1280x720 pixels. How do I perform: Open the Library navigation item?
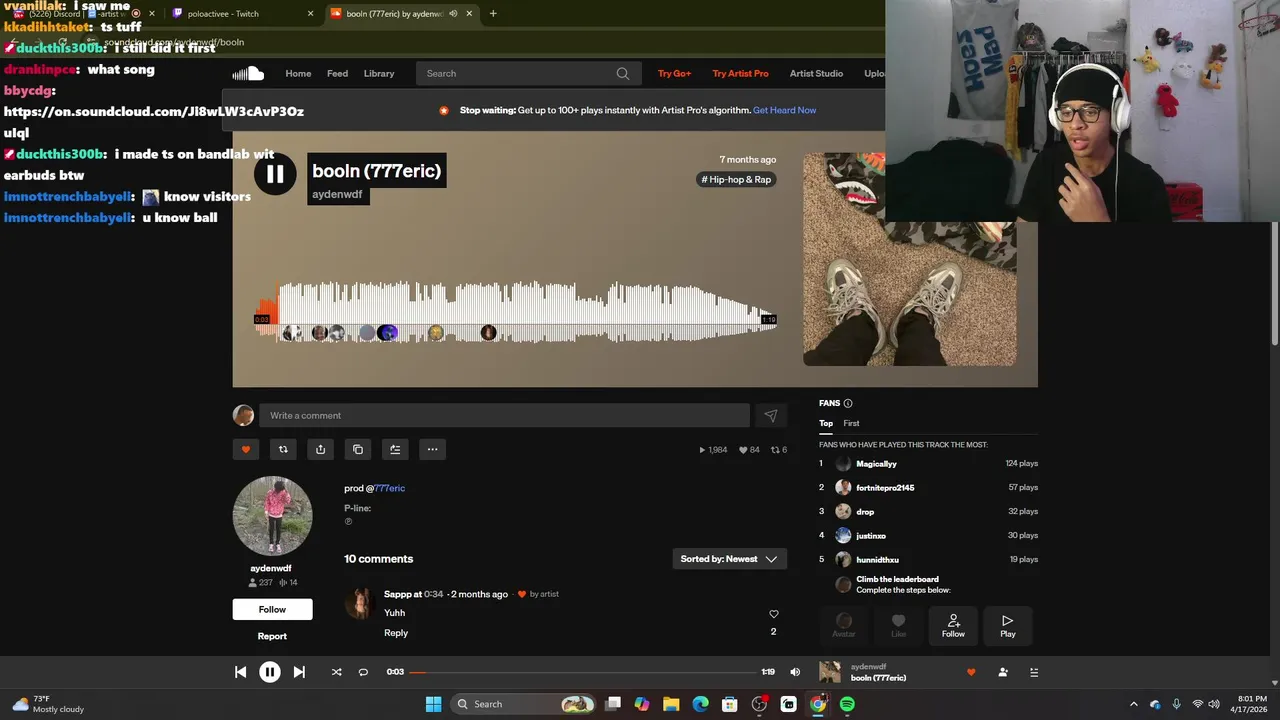click(x=379, y=73)
